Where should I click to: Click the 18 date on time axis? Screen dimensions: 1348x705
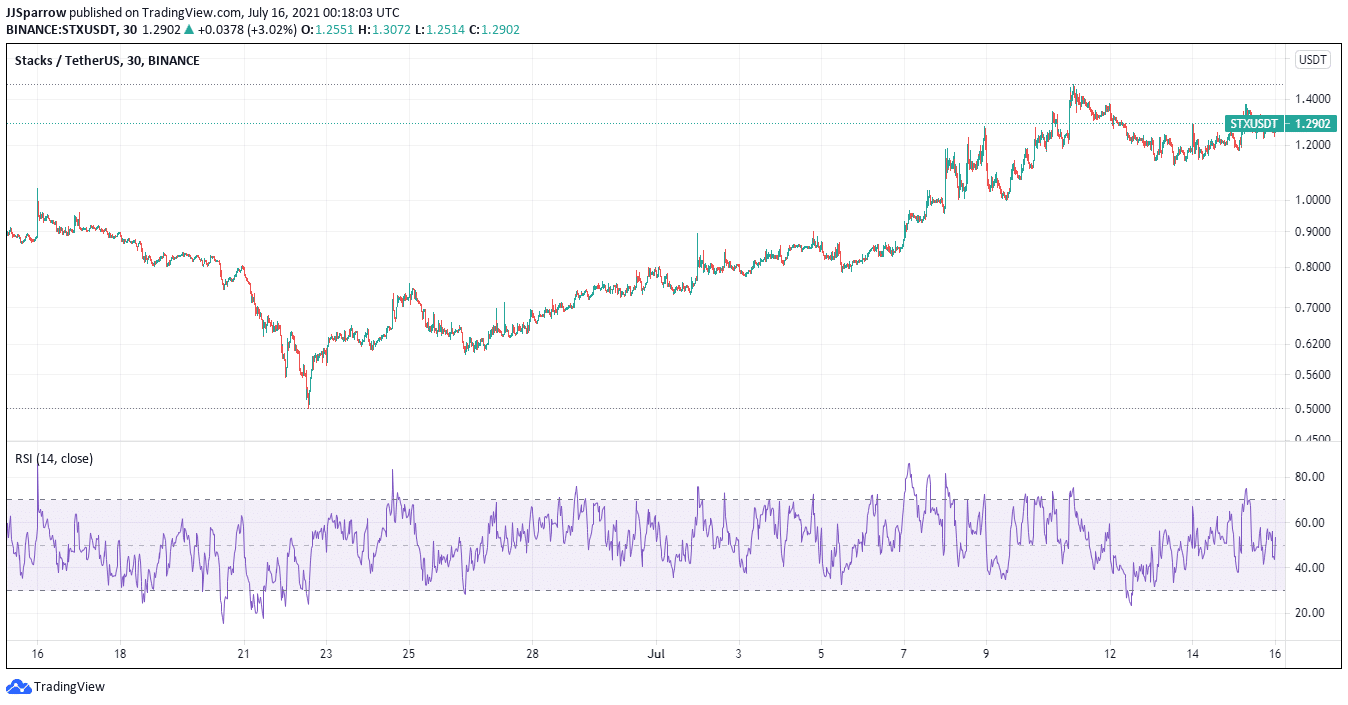[x=120, y=654]
